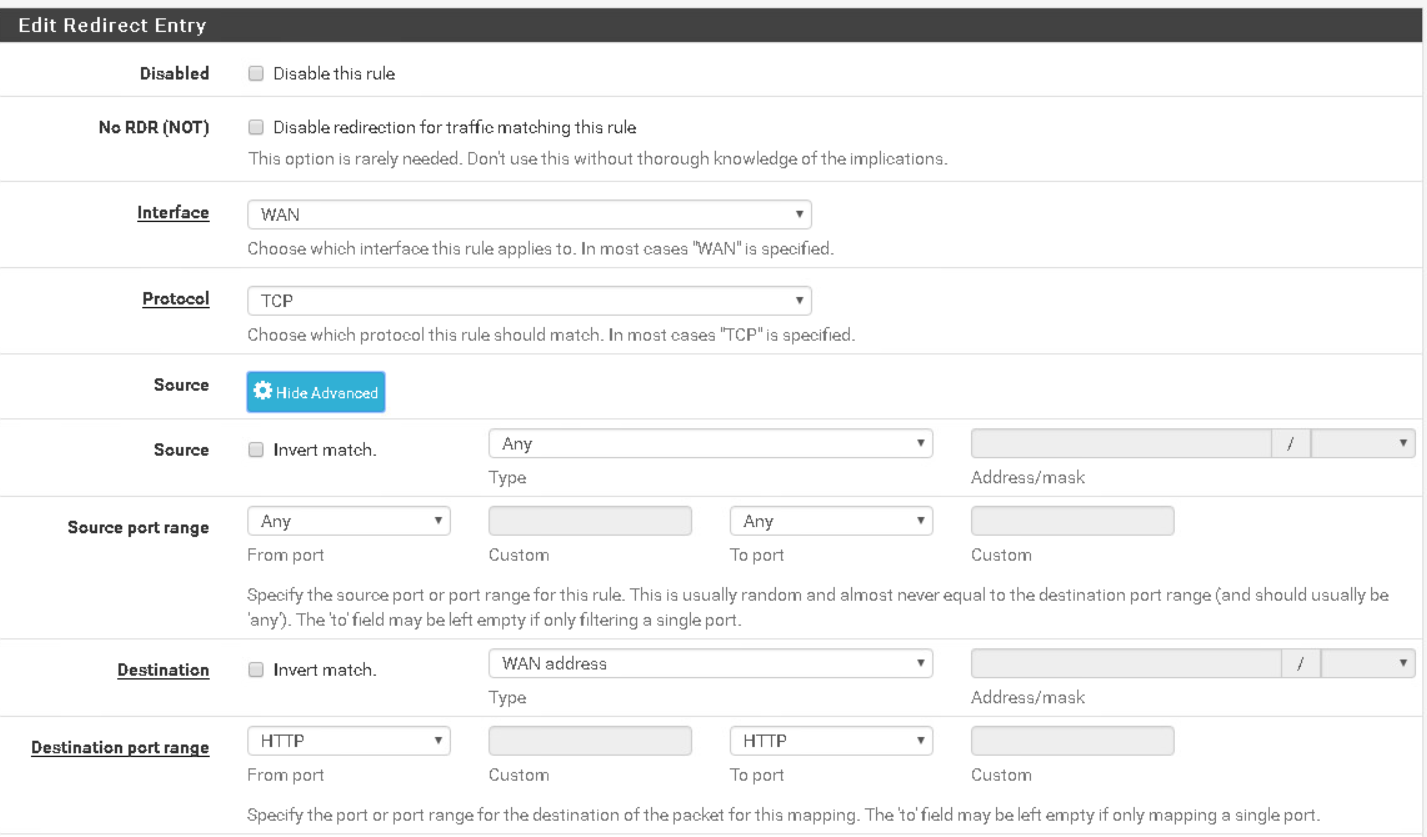Click Source port range To Custom field
Screen dimensions: 1427x837
[1072, 521]
